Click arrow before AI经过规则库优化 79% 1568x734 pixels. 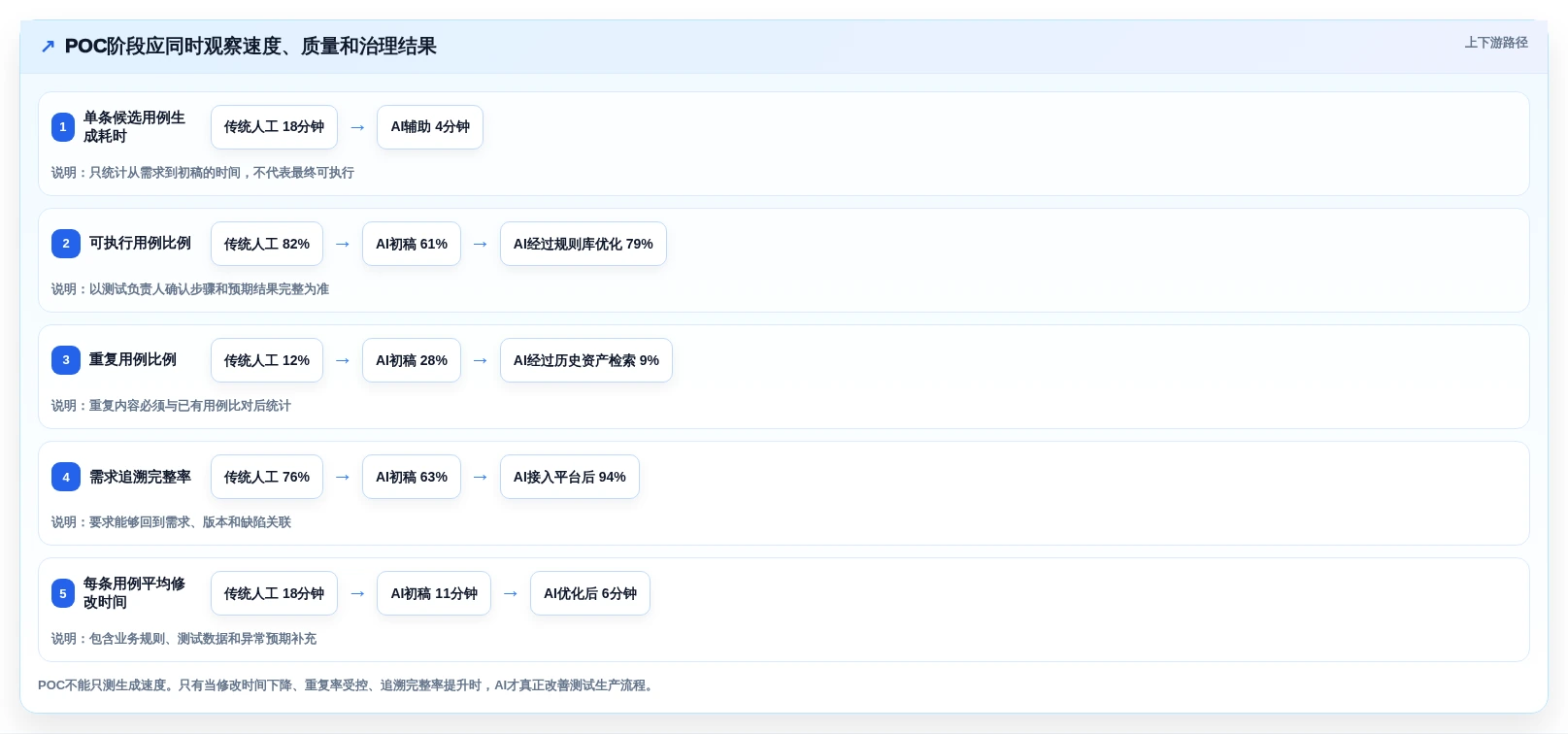[x=481, y=244]
